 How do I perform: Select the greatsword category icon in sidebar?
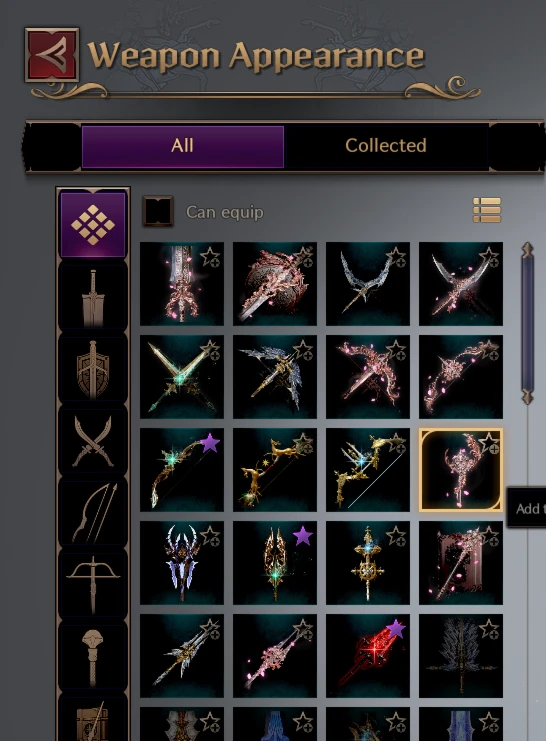93,297
